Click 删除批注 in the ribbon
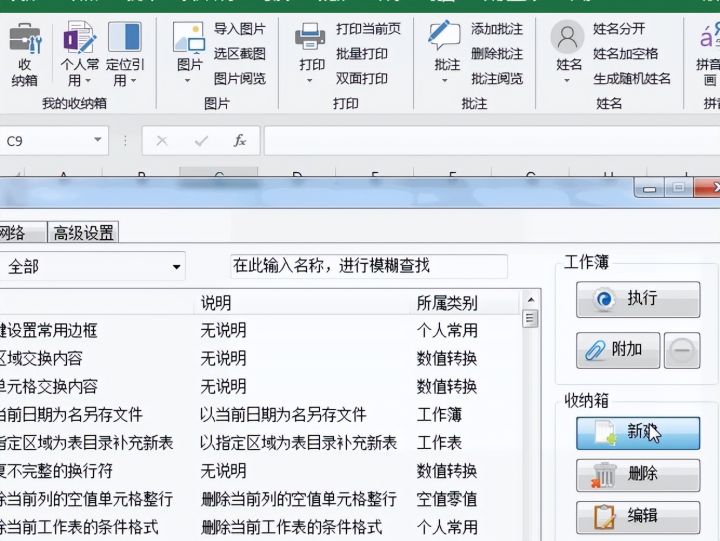Viewport: 720px width, 541px height. (x=497, y=54)
